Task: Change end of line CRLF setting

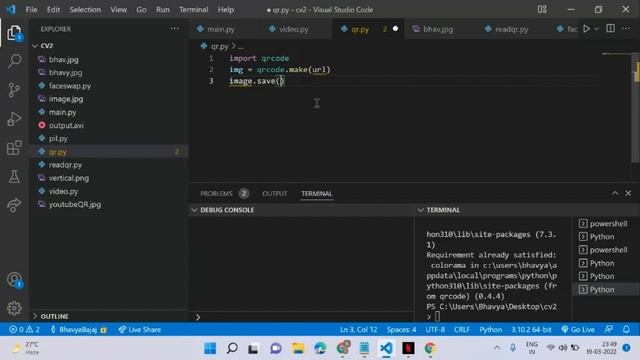Action: click(462, 329)
